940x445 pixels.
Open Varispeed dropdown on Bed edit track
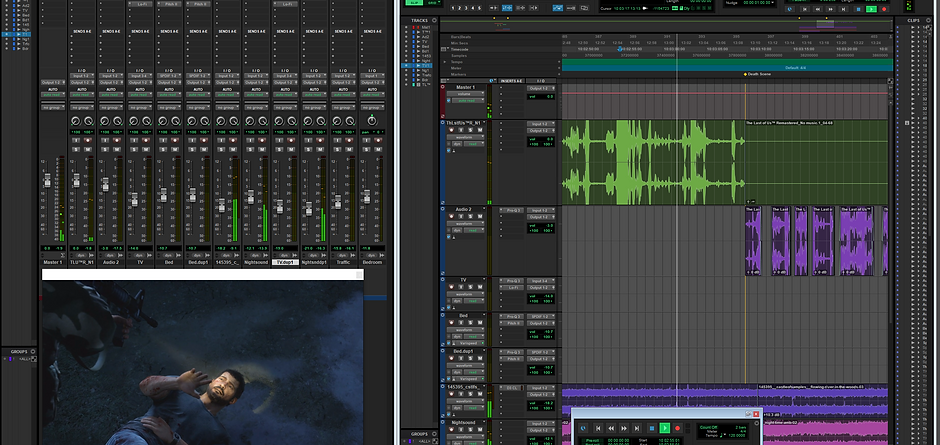[470, 342]
